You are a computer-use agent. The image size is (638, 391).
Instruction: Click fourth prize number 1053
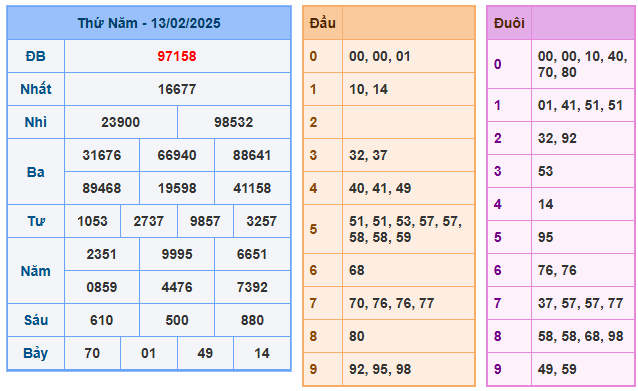point(92,221)
